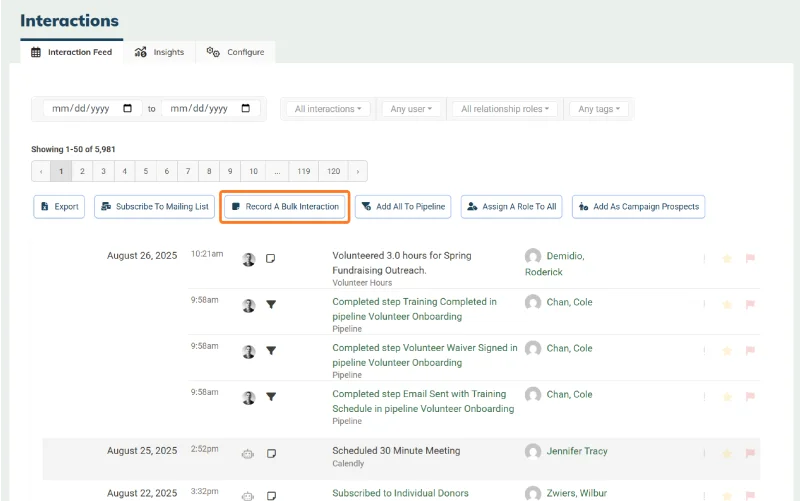Open the Any user filter dropdown
This screenshot has width=800, height=501.
411,109
